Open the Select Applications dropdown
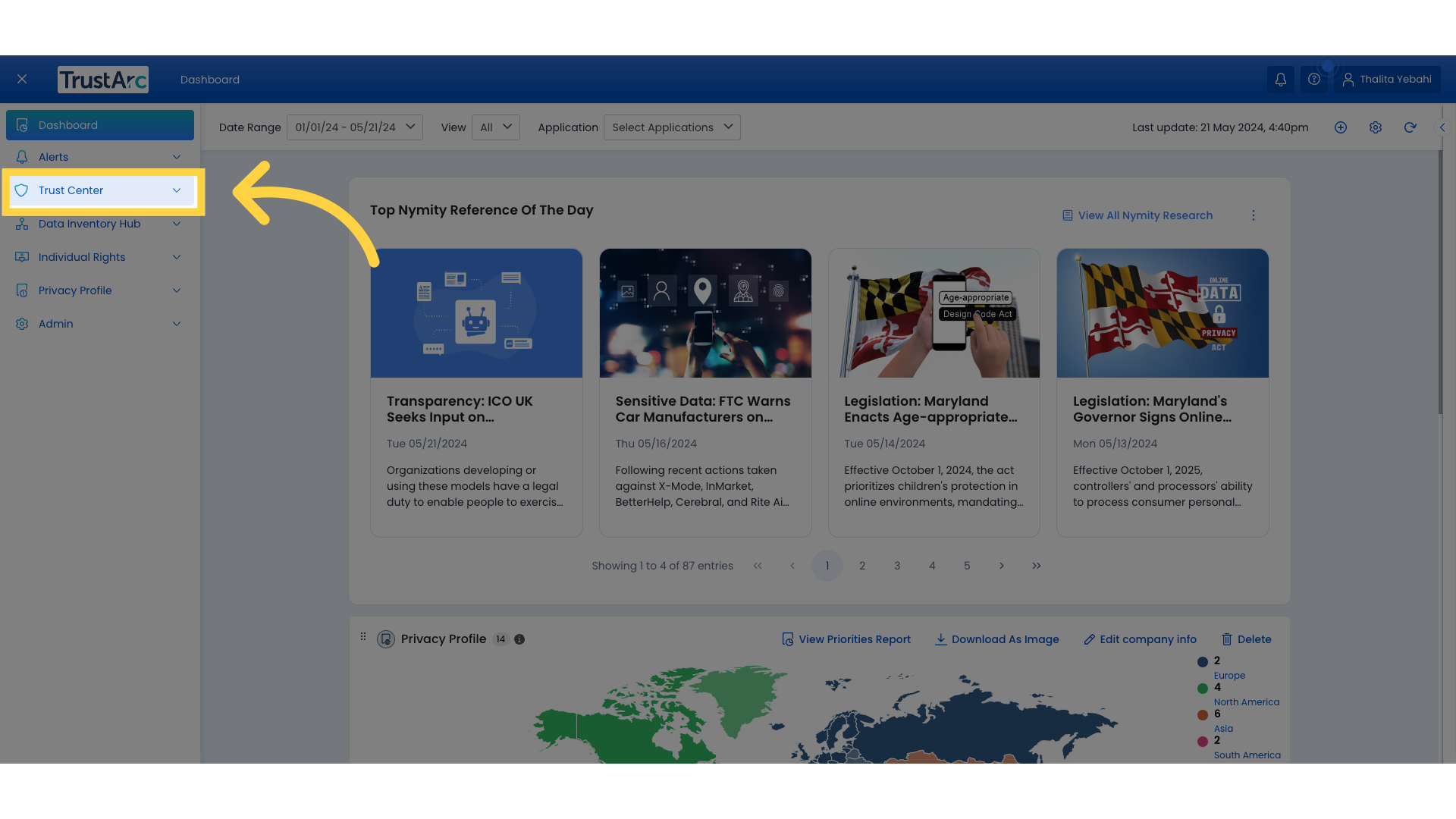The width and height of the screenshot is (1456, 819). coord(671,127)
